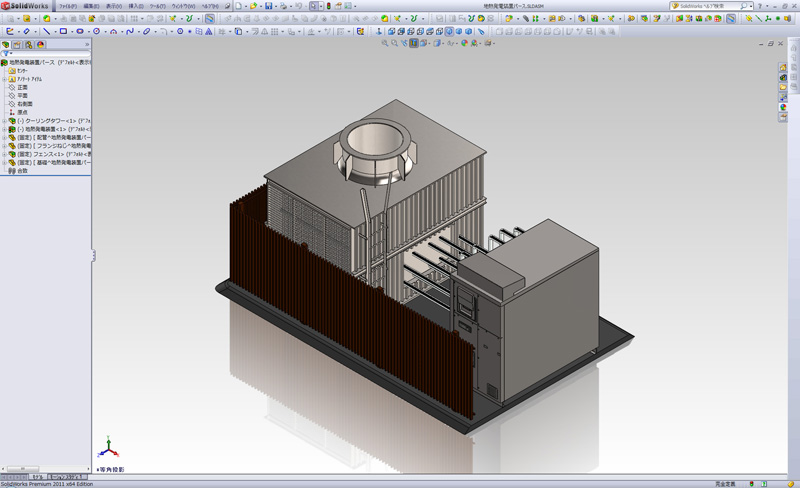This screenshot has width=800, height=488.
Task: Open the DisplayManager color ball tab
Action: pos(40,45)
